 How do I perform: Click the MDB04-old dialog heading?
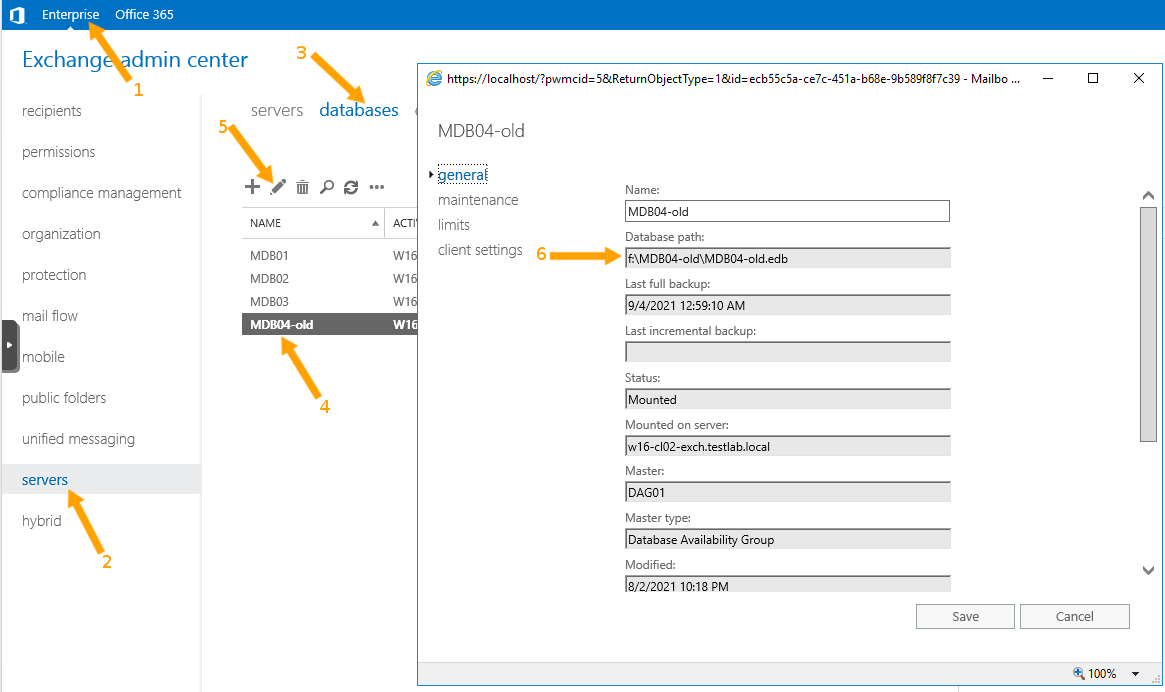coord(481,131)
